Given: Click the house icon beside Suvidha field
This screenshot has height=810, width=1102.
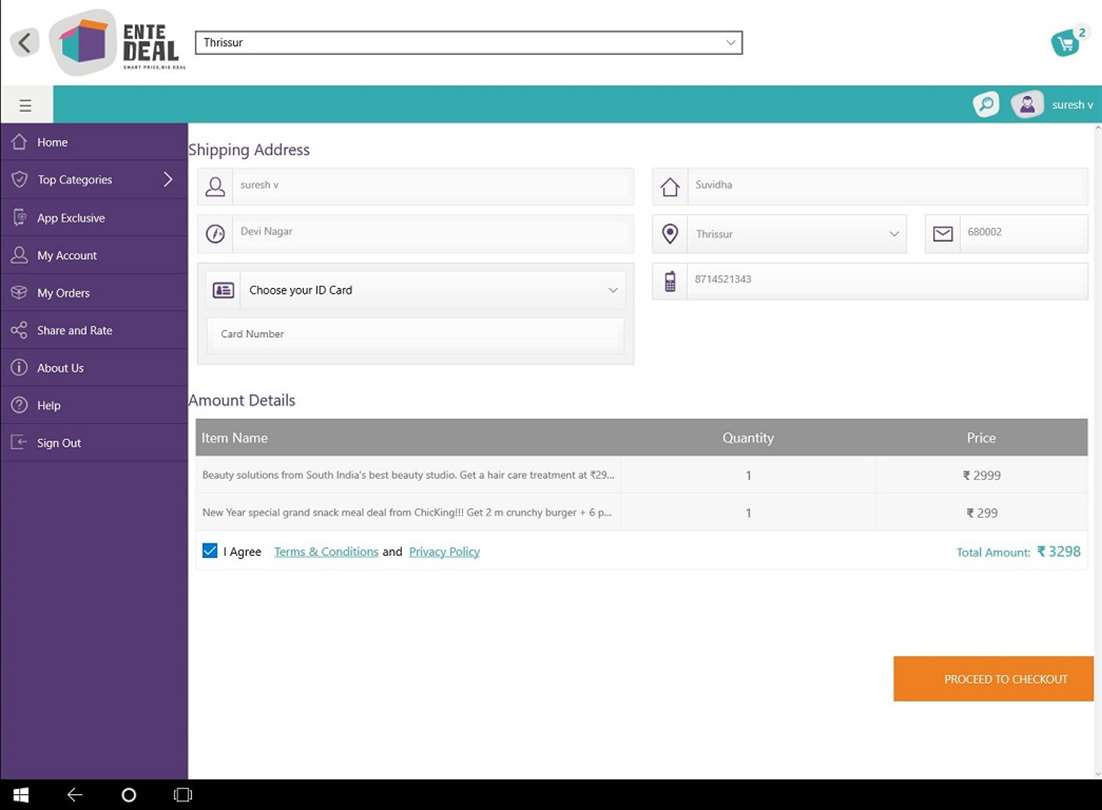Looking at the screenshot, I should coord(670,186).
